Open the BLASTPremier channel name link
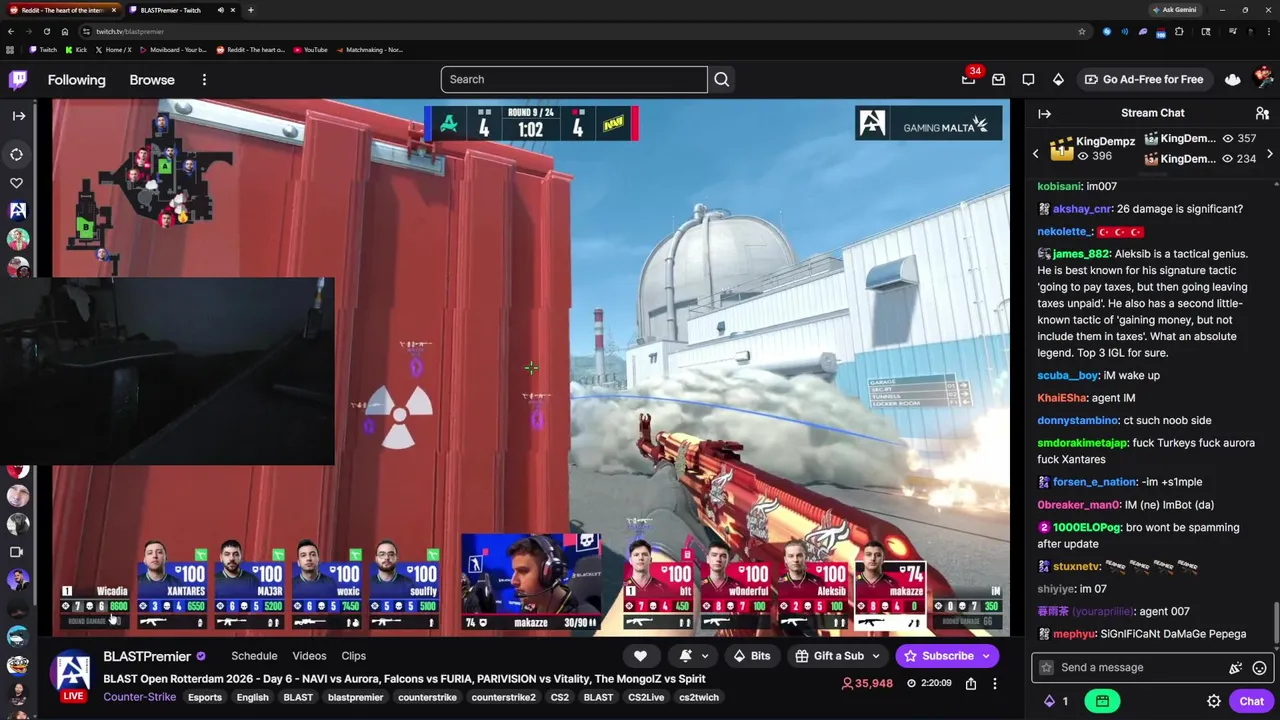1280x720 pixels. click(x=147, y=656)
